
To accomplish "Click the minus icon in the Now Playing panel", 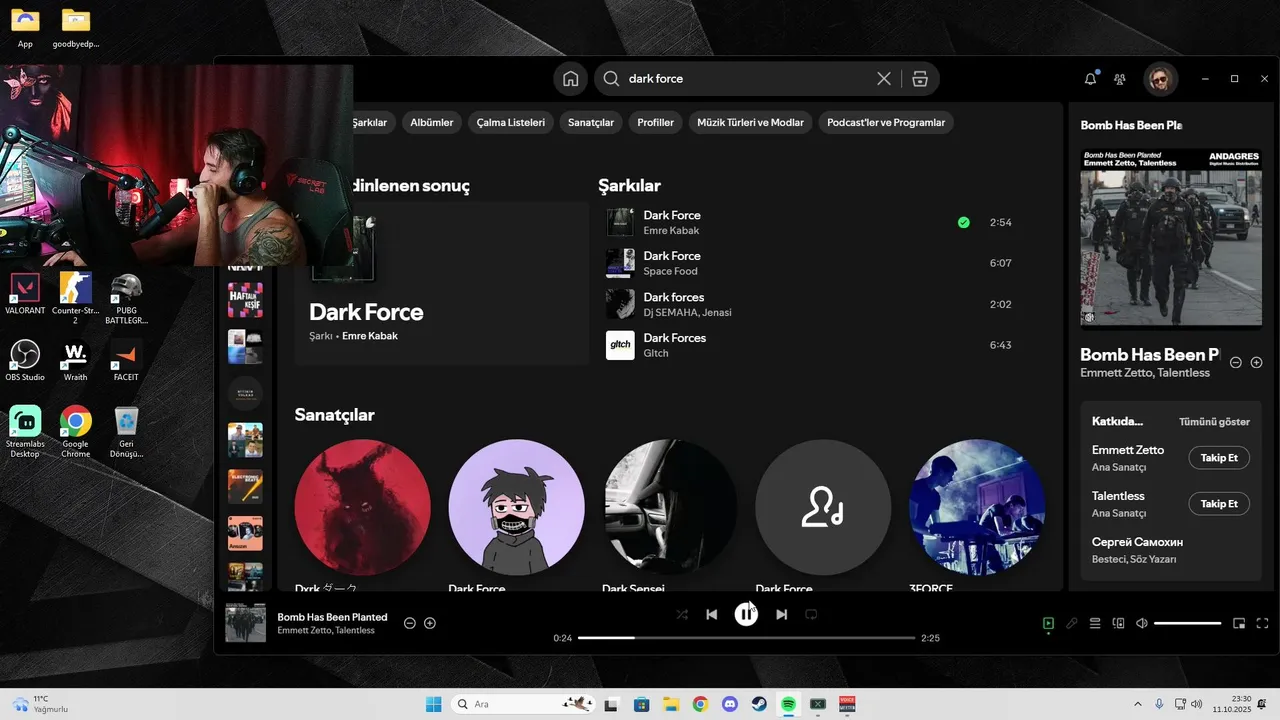I will pyautogui.click(x=1236, y=362).
